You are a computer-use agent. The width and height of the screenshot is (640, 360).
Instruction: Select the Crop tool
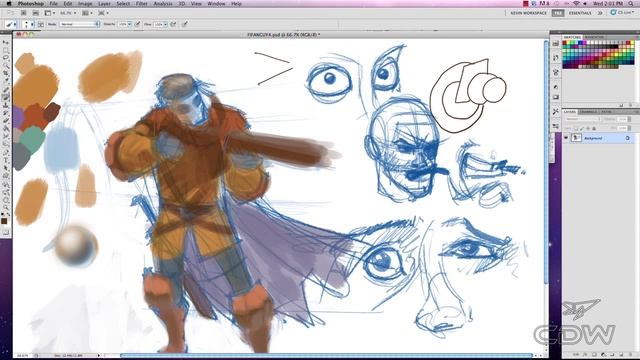[x=6, y=73]
